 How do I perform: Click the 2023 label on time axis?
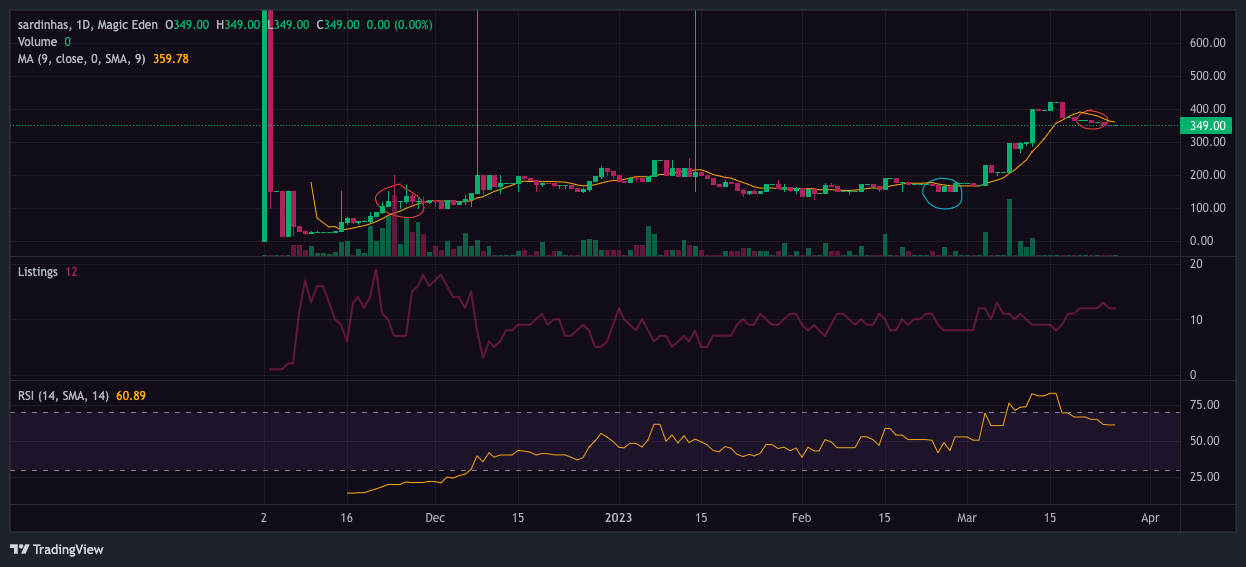pos(618,518)
